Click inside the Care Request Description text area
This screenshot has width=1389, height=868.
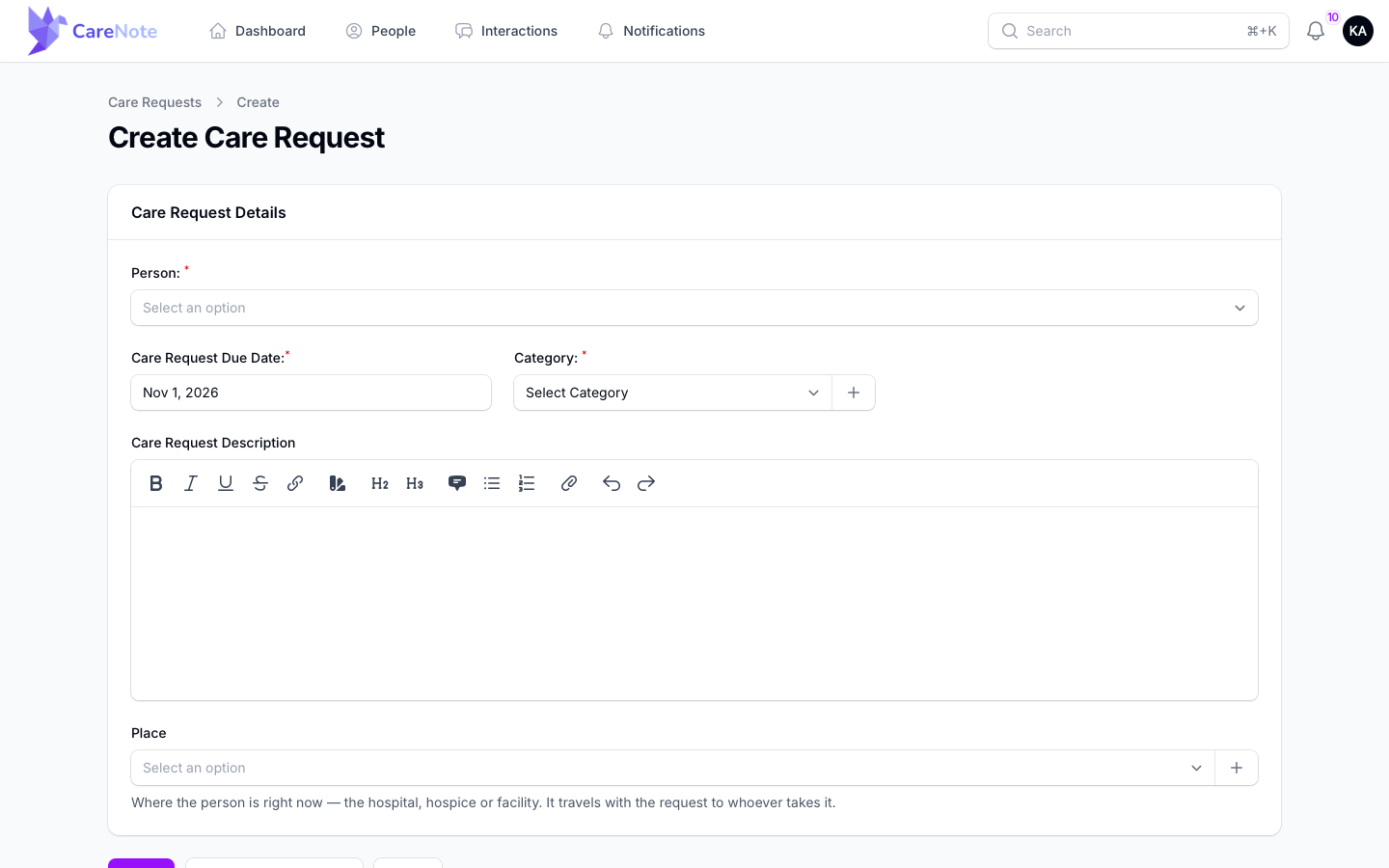[x=694, y=604]
